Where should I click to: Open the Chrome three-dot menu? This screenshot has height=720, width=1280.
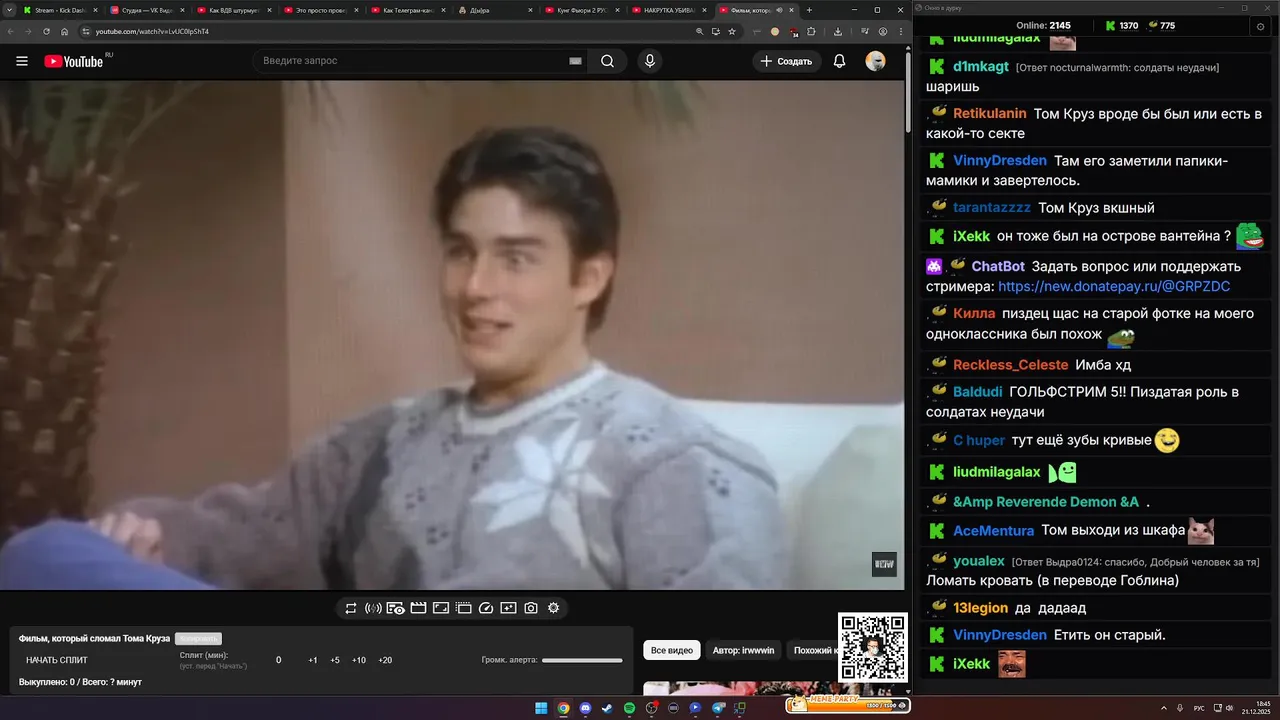(901, 31)
